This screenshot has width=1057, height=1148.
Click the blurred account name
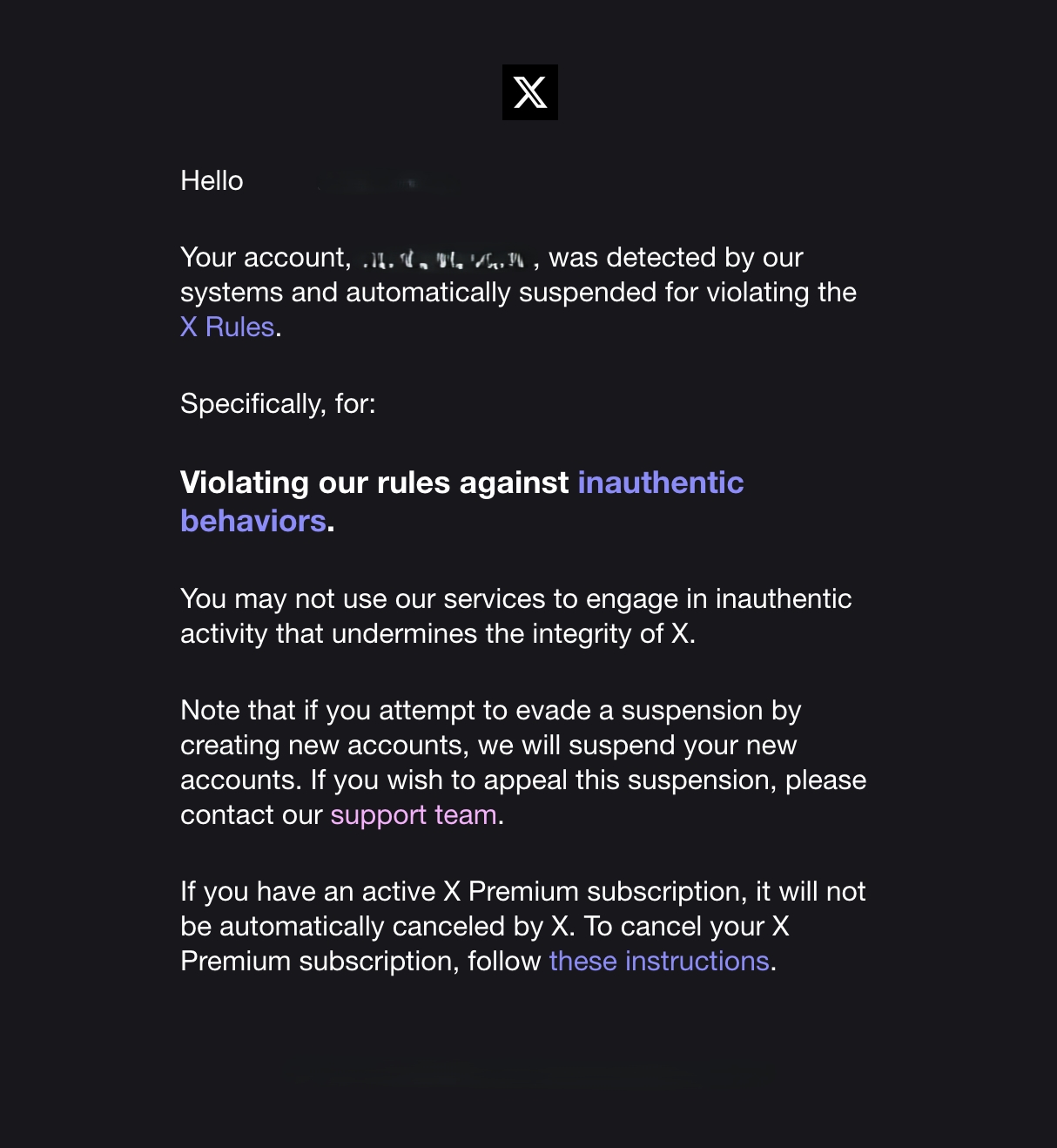point(444,259)
